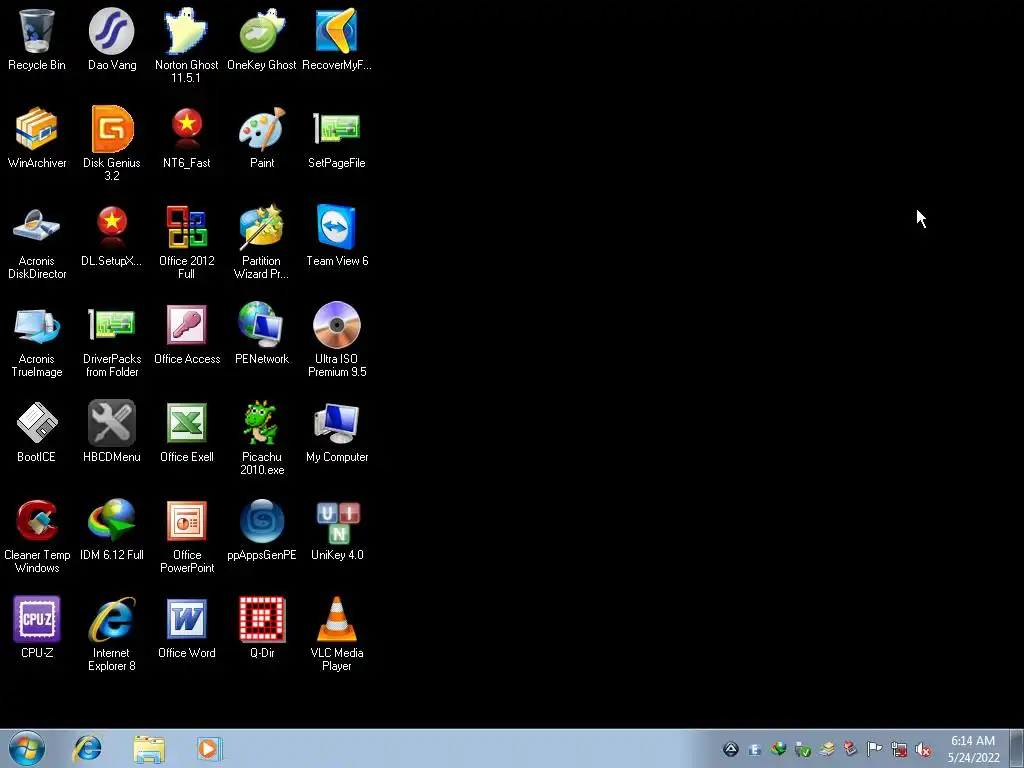Select the Office Access icon
The image size is (1024, 768).
[187, 333]
